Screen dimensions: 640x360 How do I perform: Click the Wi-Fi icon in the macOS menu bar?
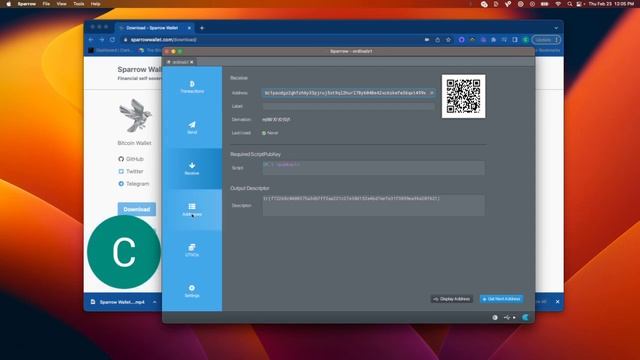558,4
